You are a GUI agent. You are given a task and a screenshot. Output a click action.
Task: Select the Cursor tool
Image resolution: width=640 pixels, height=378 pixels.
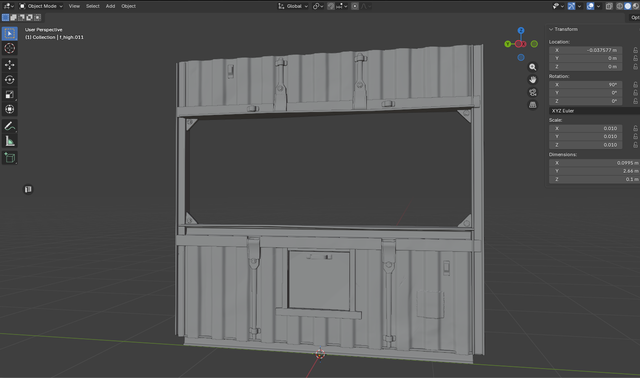click(x=9, y=48)
